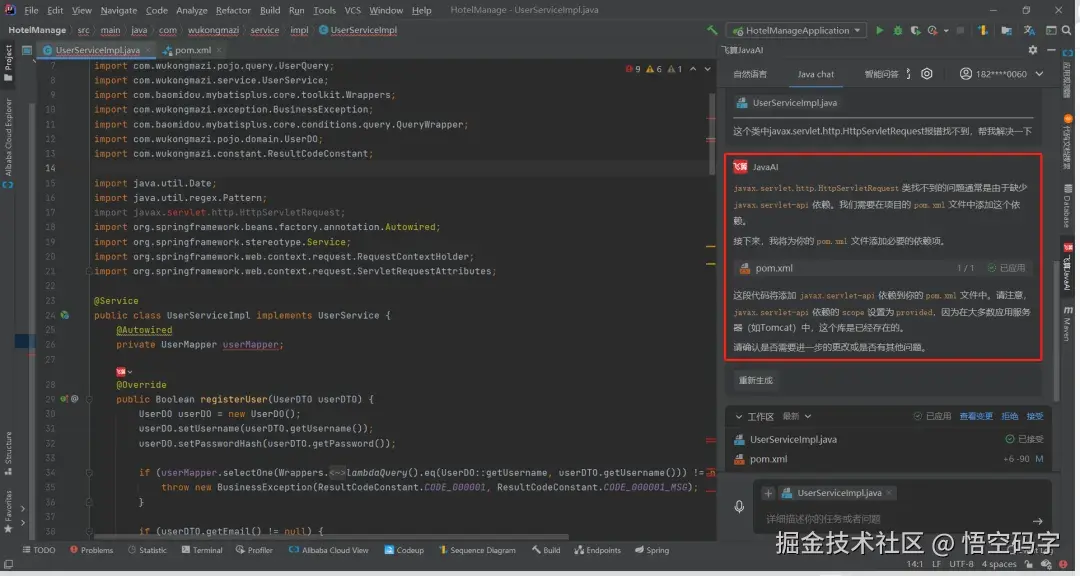Image resolution: width=1080 pixels, height=576 pixels.
Task: Open the Terminal tool window
Action: tap(202, 550)
